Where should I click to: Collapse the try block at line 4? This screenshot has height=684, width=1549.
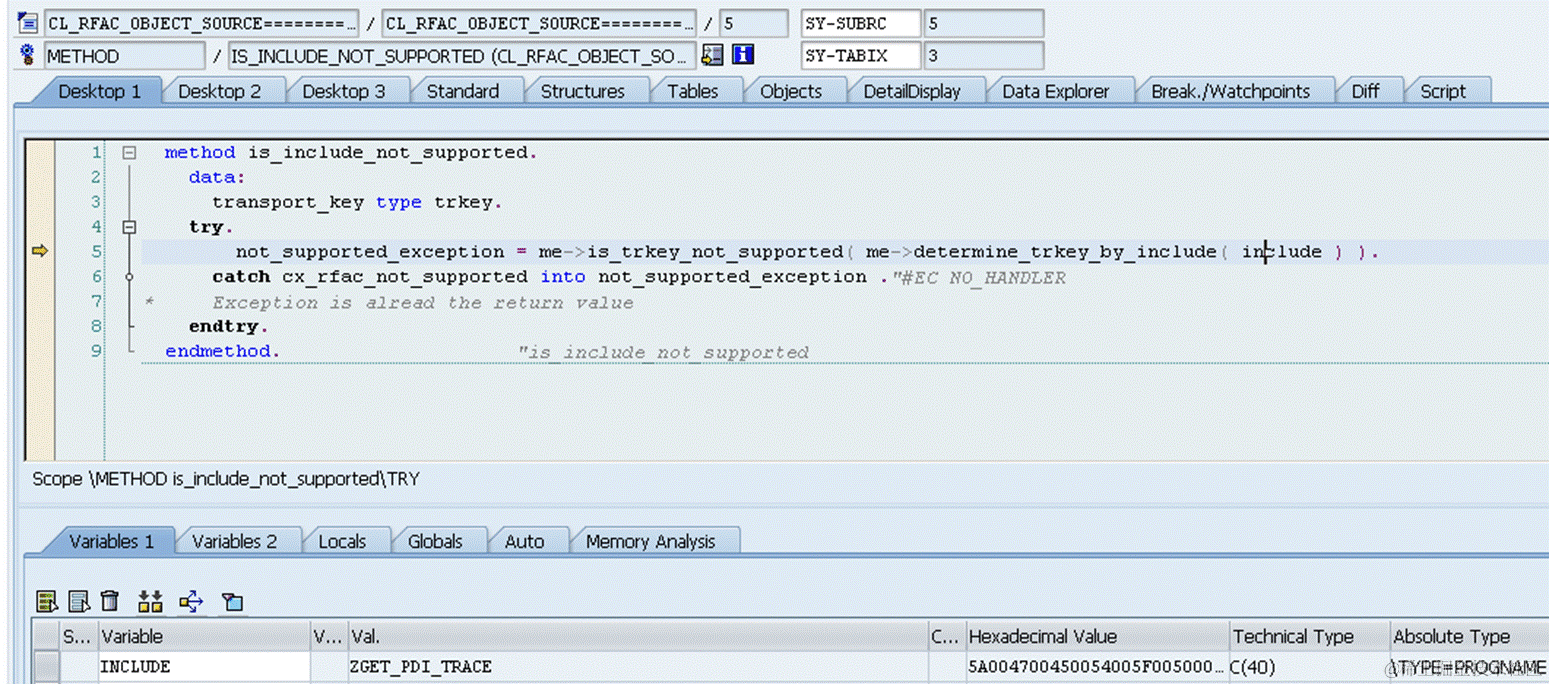pyautogui.click(x=129, y=227)
